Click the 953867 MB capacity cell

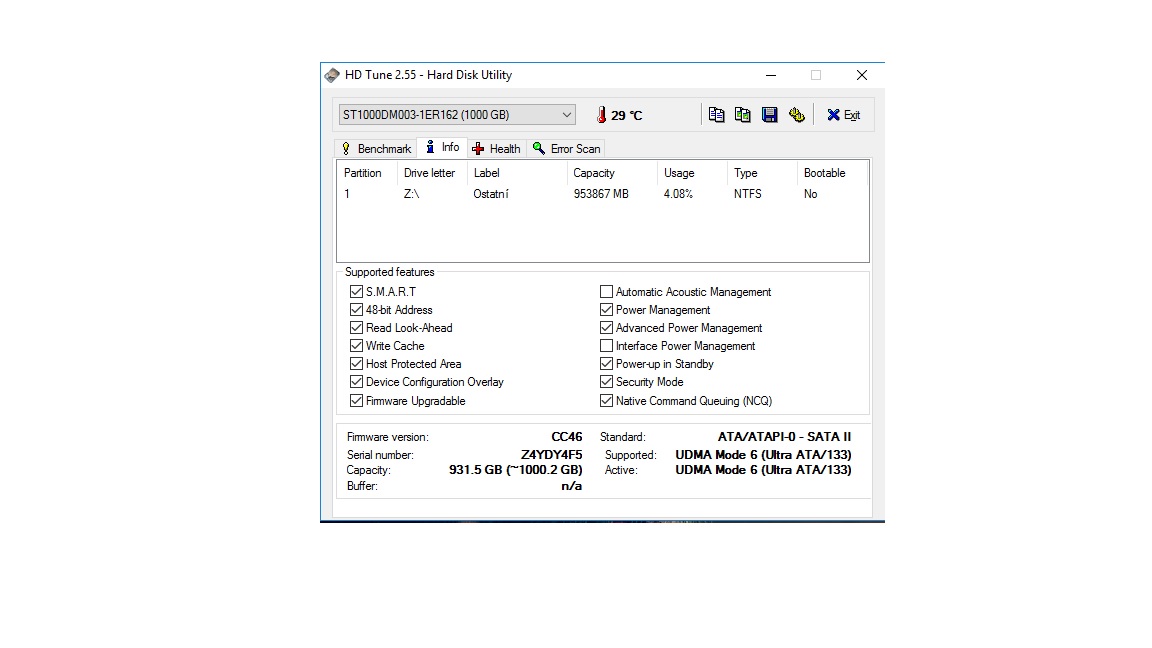[601, 194]
